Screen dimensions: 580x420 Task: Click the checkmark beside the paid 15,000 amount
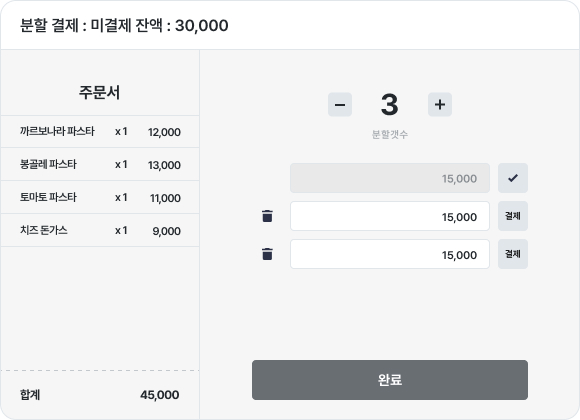[x=513, y=178]
